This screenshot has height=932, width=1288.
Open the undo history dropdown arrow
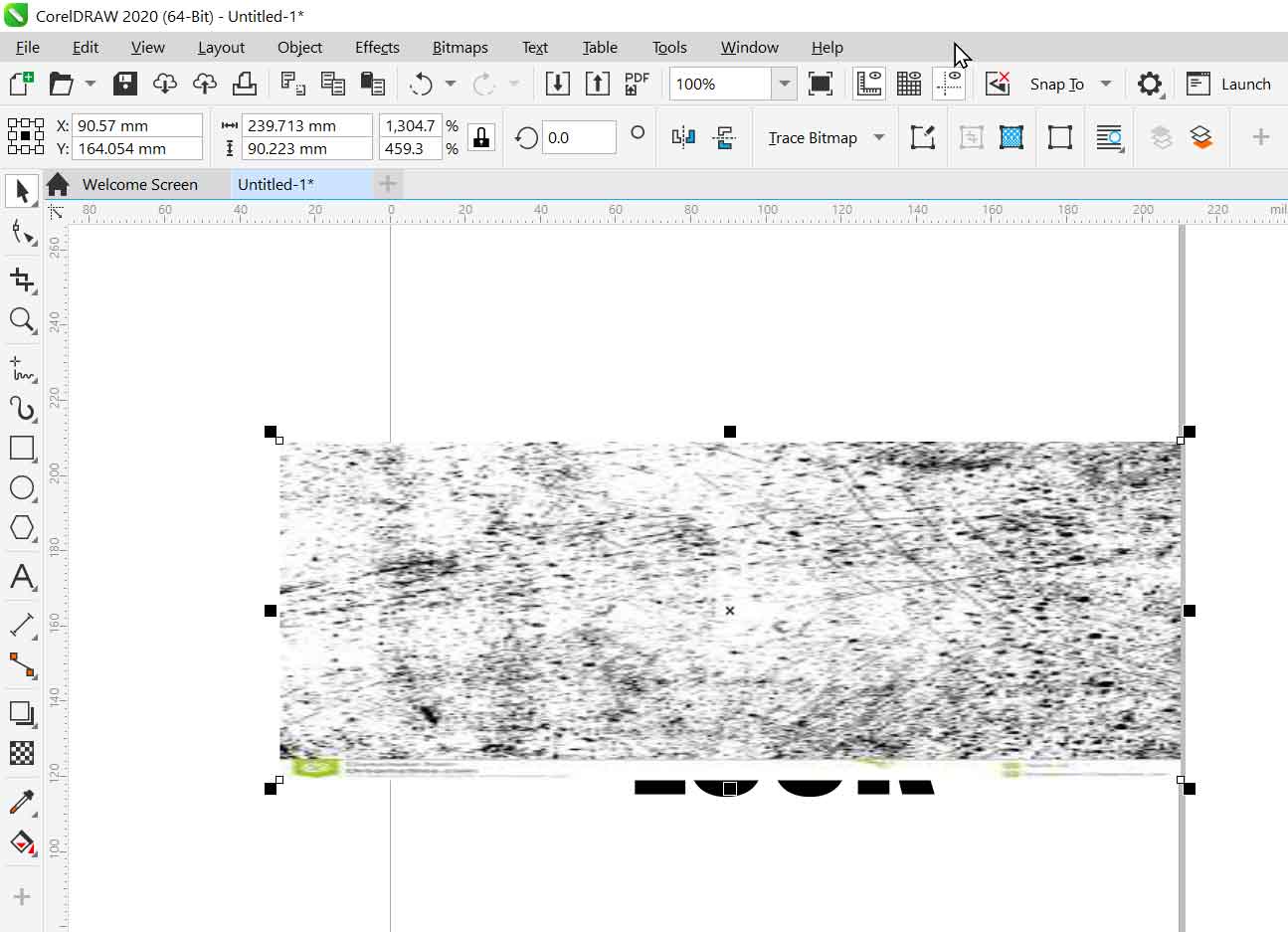(451, 84)
